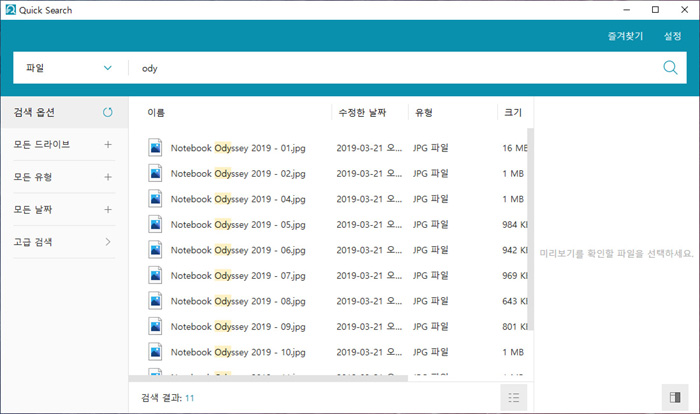The image size is (700, 414).
Task: Click file name Notebook Odyssey 2019 - 06.jpg
Action: (238, 250)
